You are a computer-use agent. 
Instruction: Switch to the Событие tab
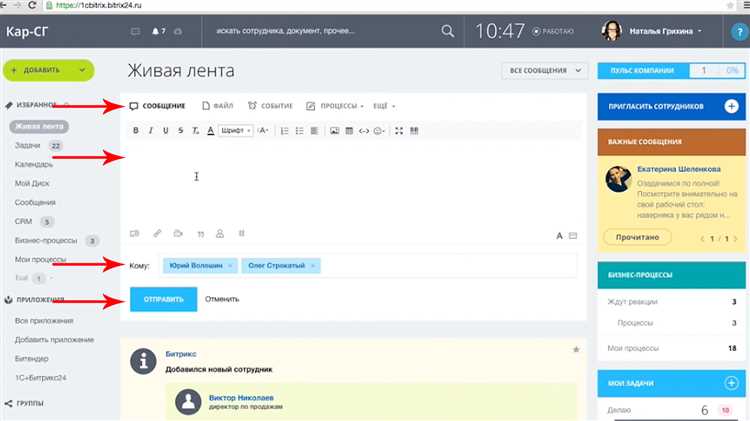tap(270, 106)
